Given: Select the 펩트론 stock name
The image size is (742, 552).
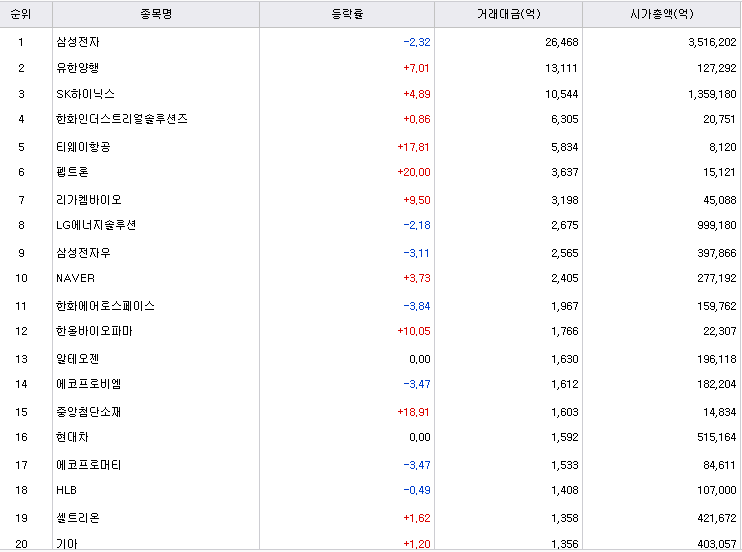Looking at the screenshot, I should click(x=72, y=172).
